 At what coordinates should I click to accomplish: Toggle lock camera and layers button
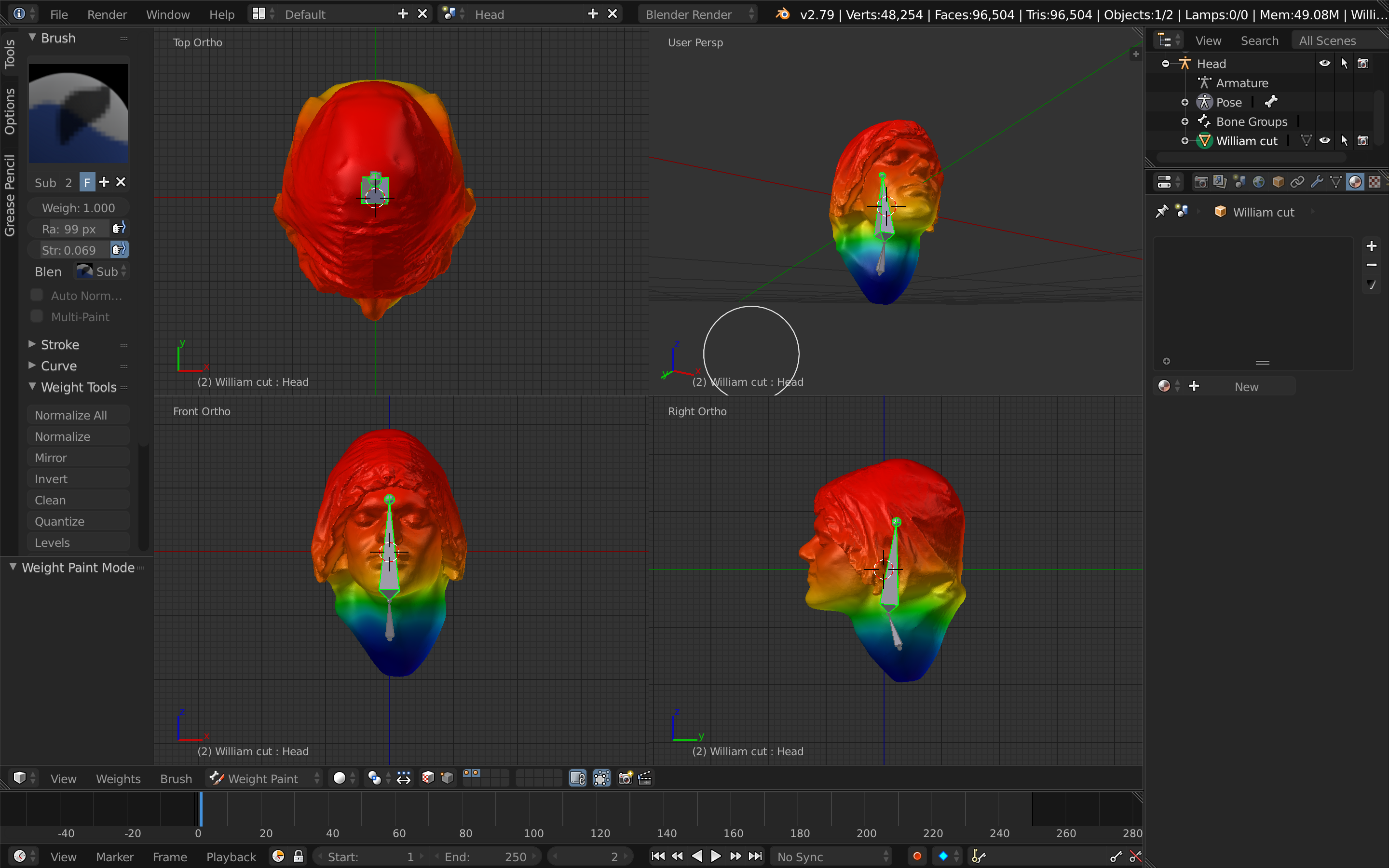click(x=578, y=778)
